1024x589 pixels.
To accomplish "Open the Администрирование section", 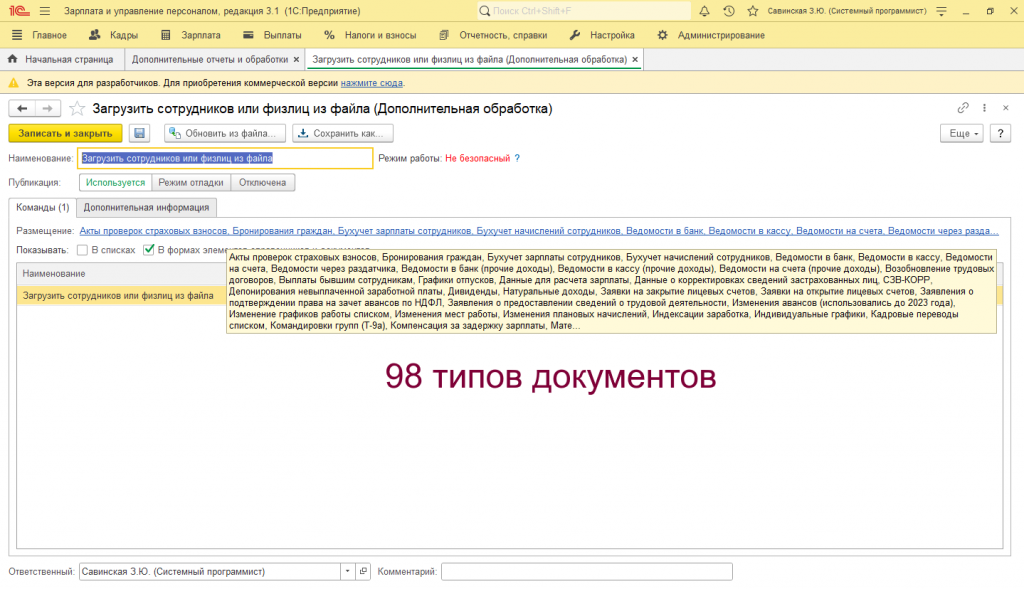I will 711,35.
